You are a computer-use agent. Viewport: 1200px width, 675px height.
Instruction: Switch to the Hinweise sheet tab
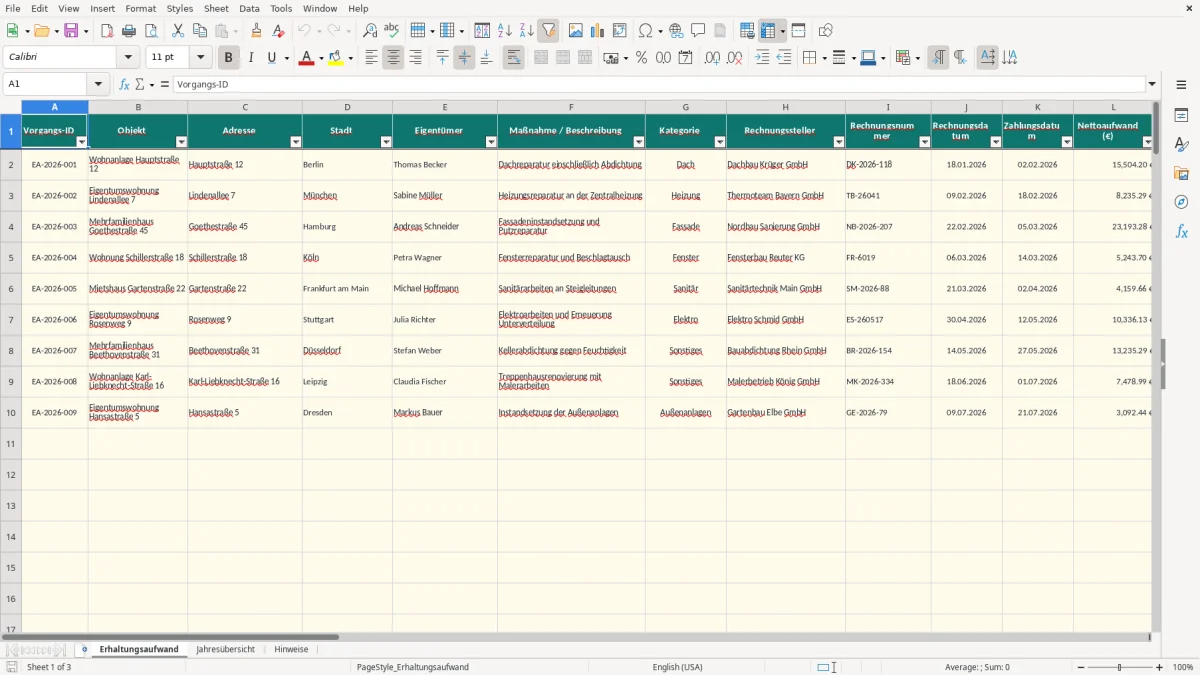coord(291,649)
